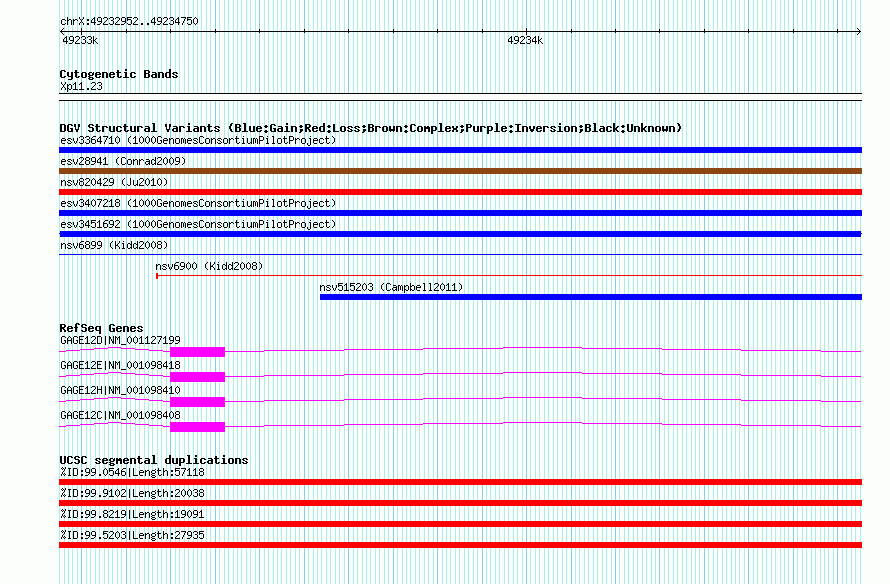Image resolution: width=890 pixels, height=584 pixels.
Task: Click the GAGE12C|NM_001098408 gene label
Action: [120, 415]
